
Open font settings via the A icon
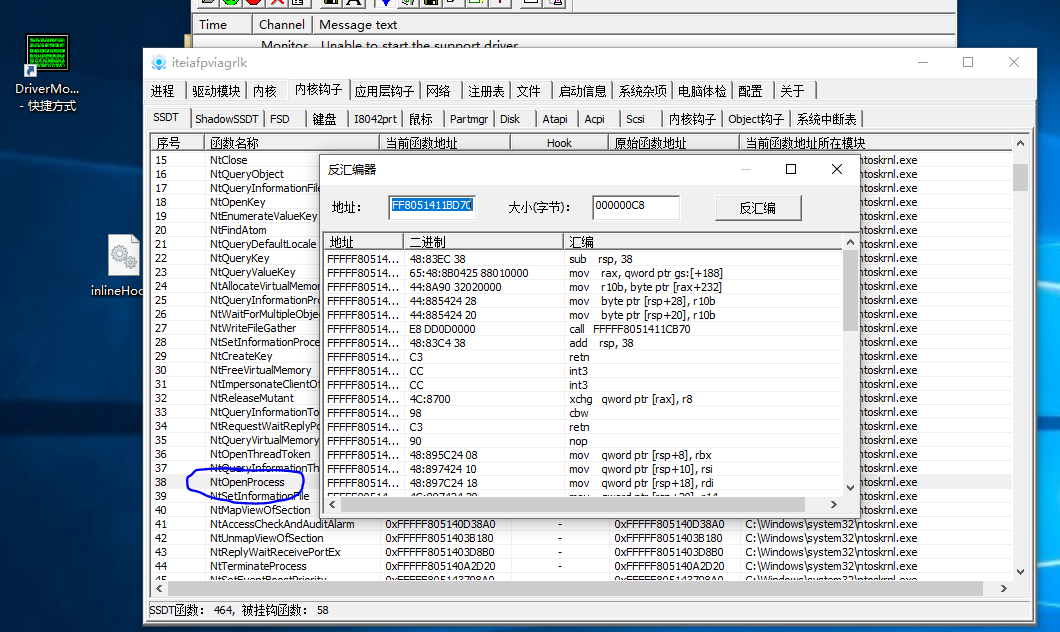356,4
